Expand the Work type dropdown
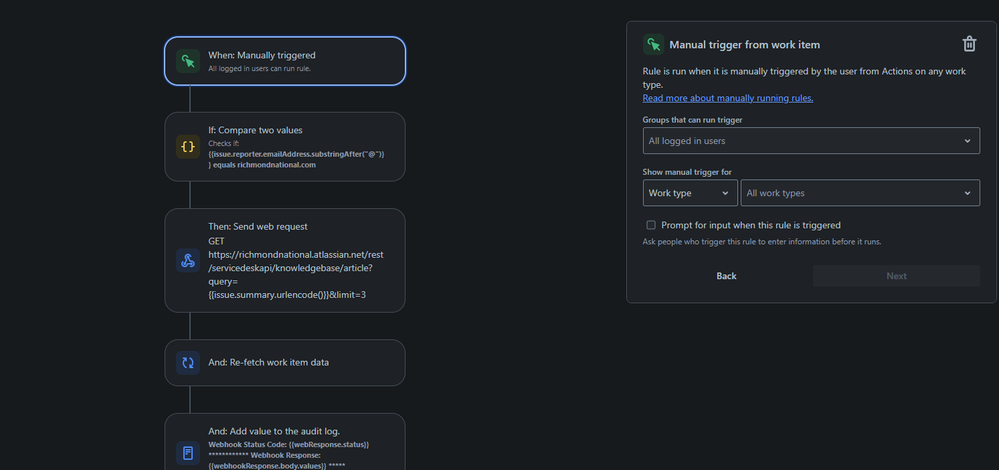The width and height of the screenshot is (999, 470). coord(690,193)
